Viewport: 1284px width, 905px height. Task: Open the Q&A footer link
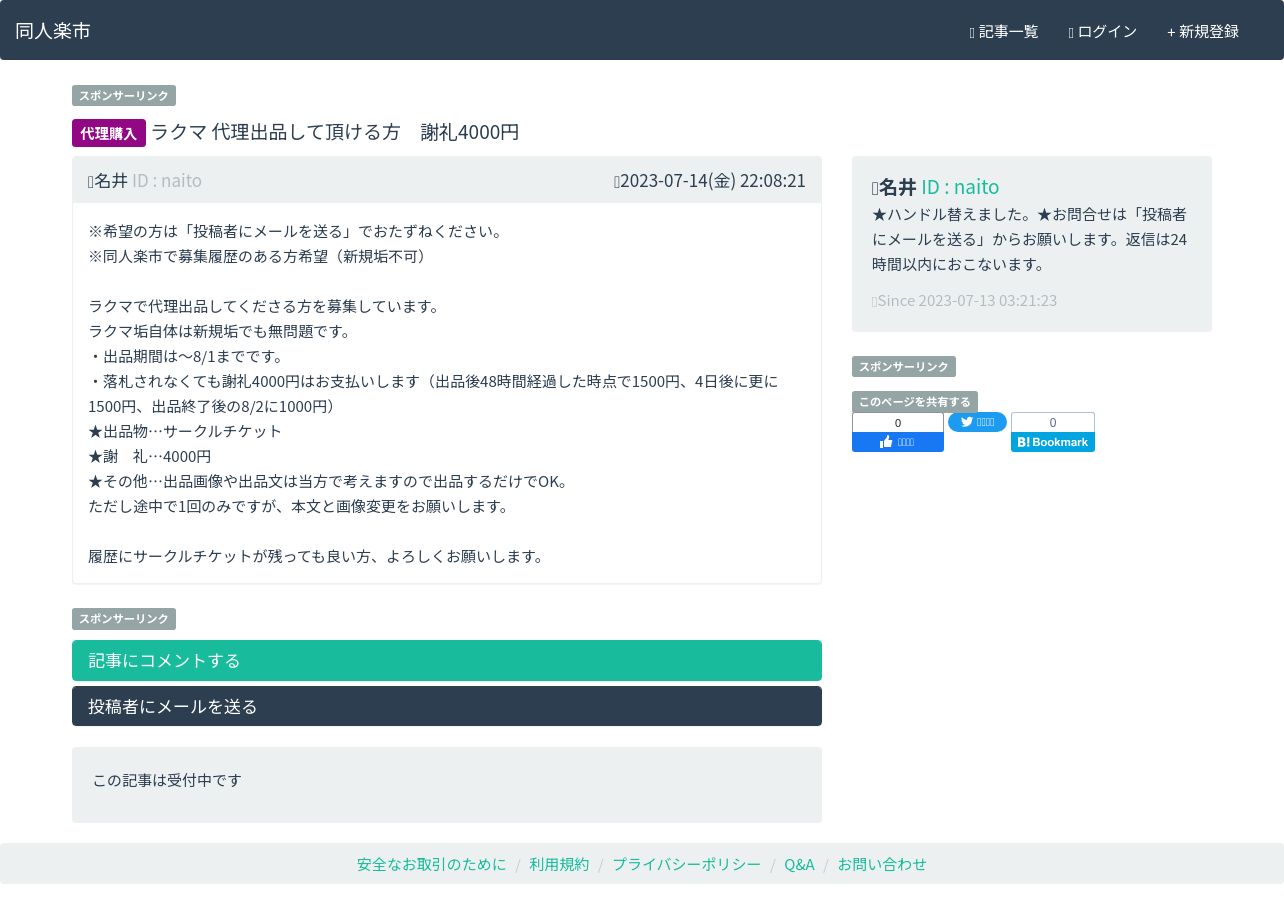pyautogui.click(x=799, y=864)
